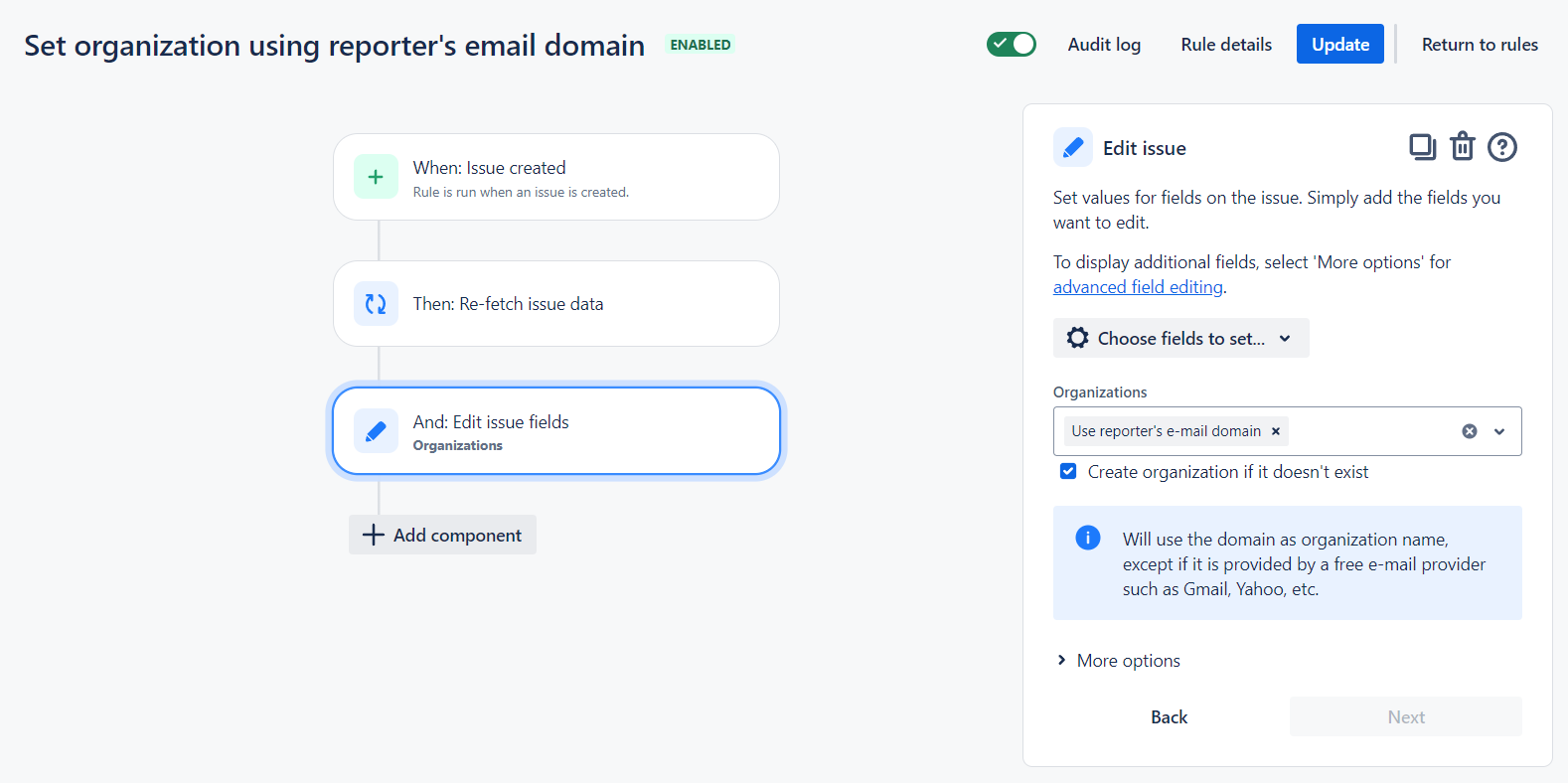1568x783 pixels.
Task: Disable the rule using the green toggle
Action: [1011, 44]
